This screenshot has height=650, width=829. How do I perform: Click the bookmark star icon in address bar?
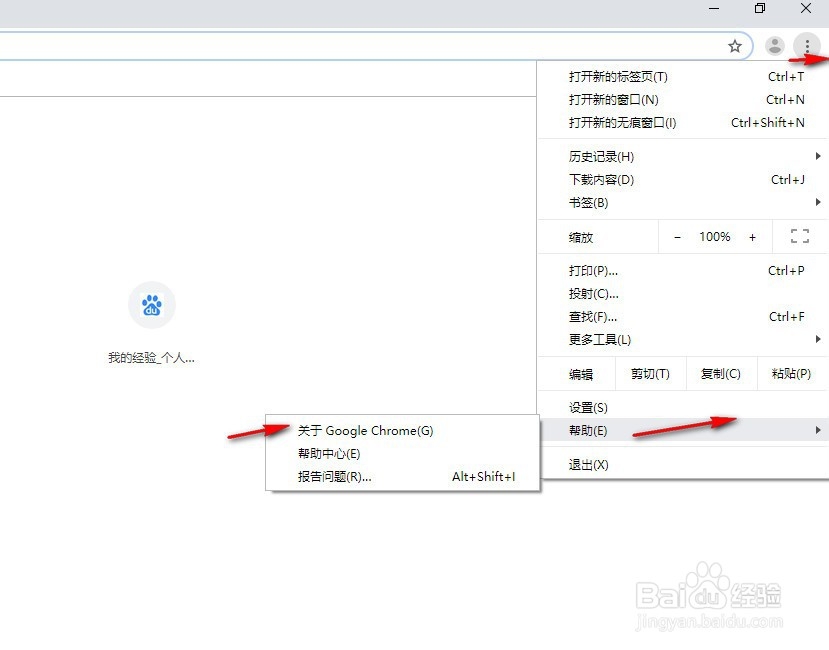[734, 47]
